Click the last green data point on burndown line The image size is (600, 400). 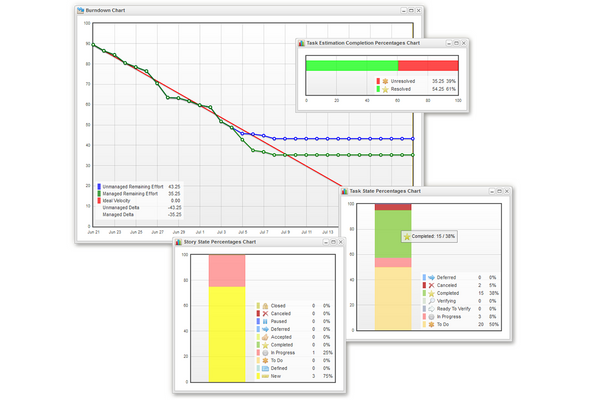click(x=413, y=155)
